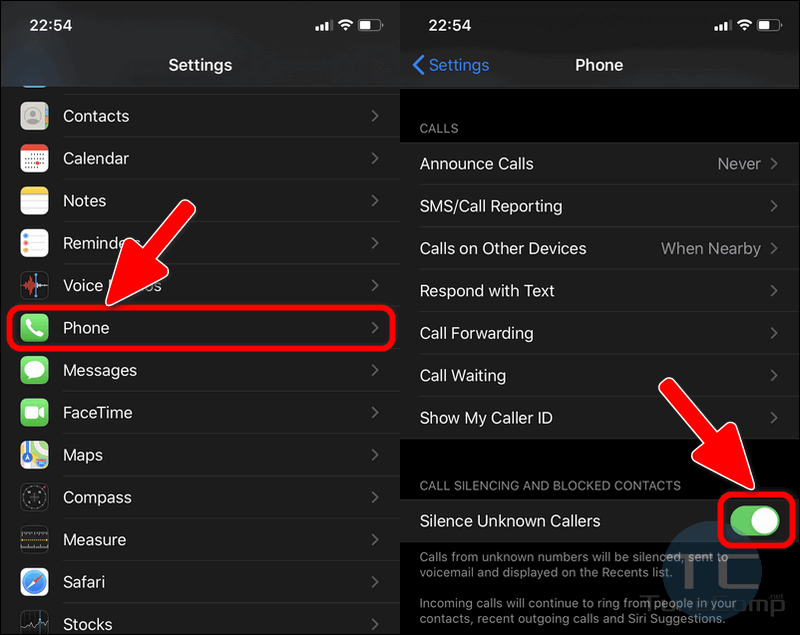Expand the Calendar row chevron

375,158
